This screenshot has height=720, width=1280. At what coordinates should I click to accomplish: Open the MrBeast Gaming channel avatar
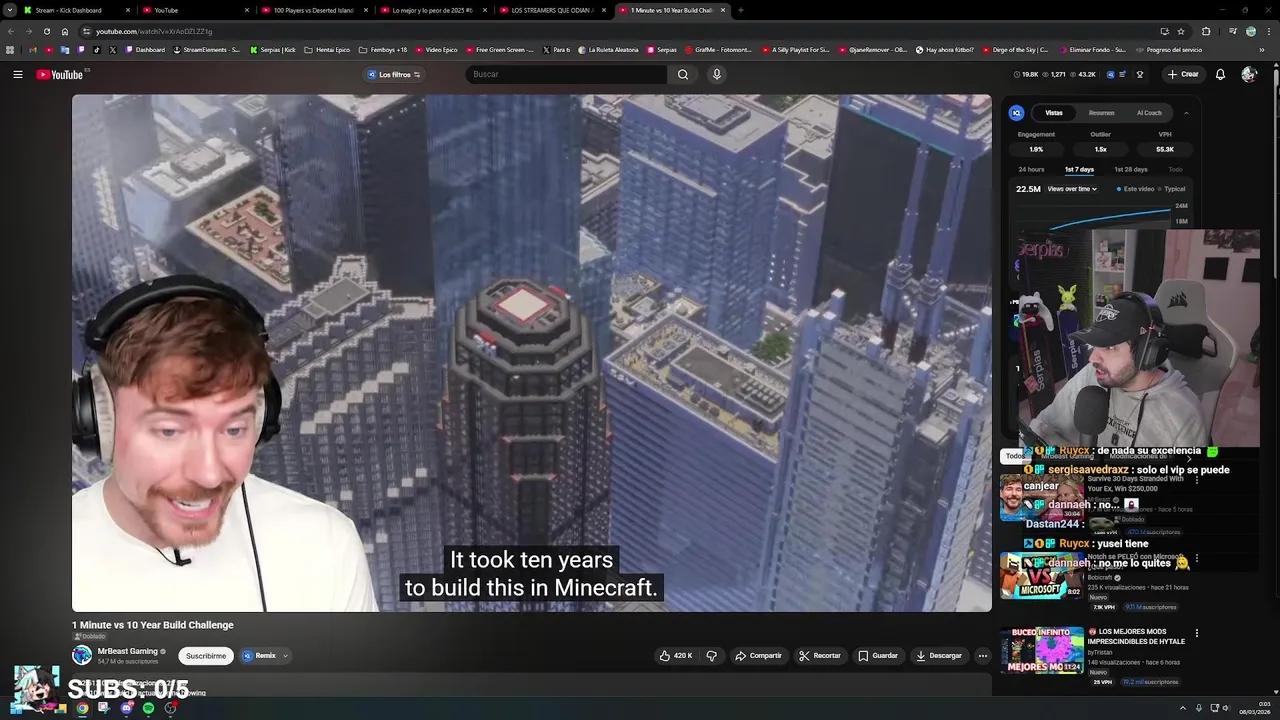click(82, 655)
